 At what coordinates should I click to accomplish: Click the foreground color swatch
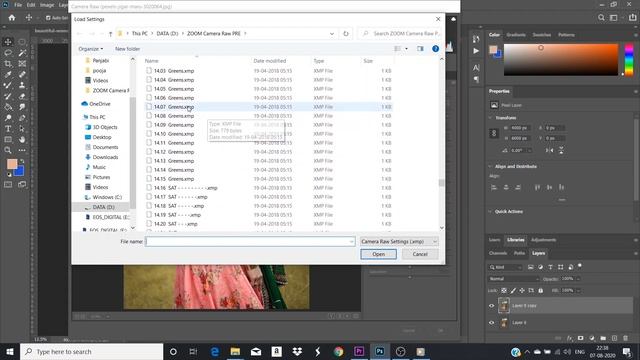click(x=11, y=164)
